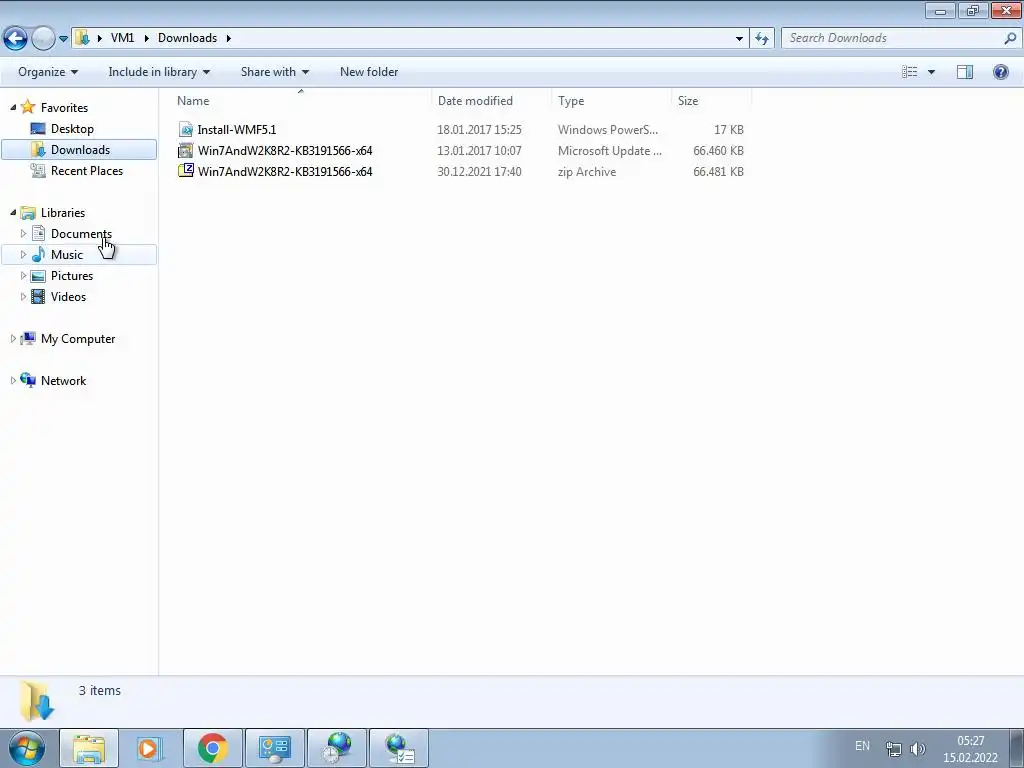Open Desktop under Favorites
Viewport: 1024px width, 768px height.
click(x=72, y=129)
